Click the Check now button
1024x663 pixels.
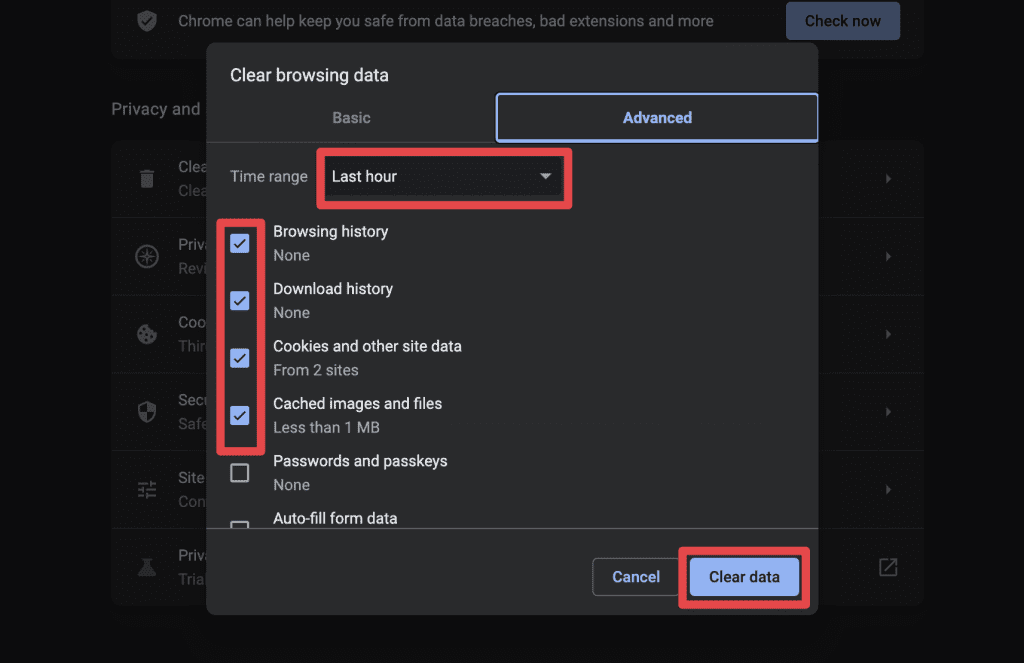tap(842, 21)
